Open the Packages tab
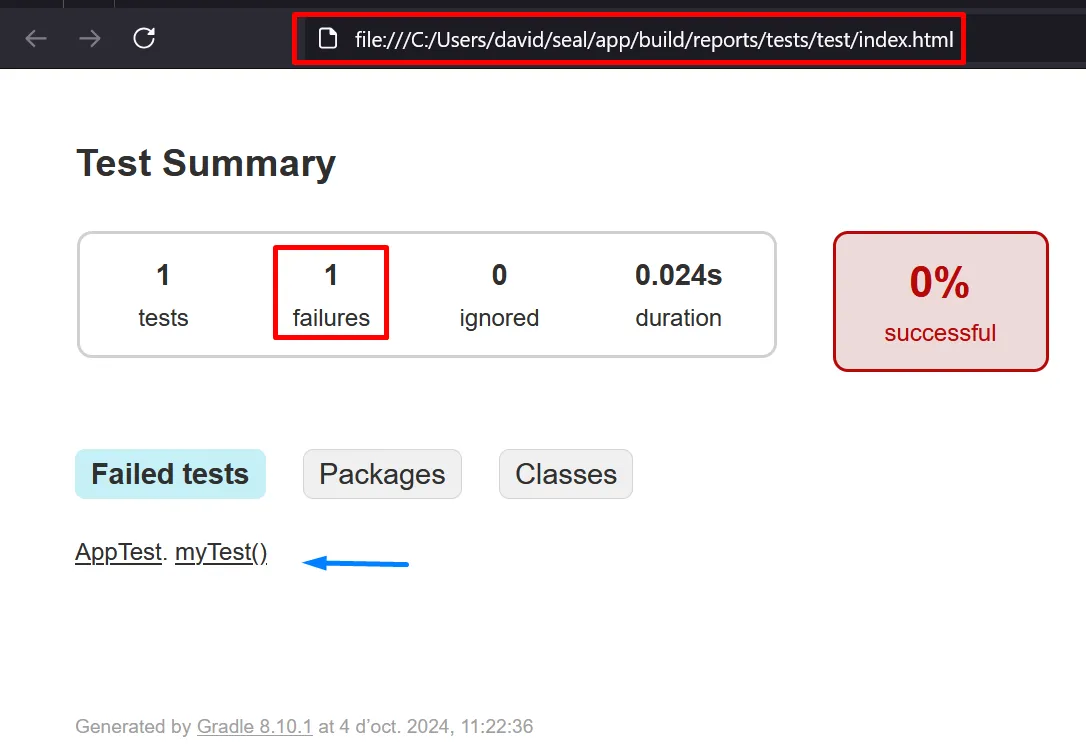This screenshot has height=750, width=1086. [x=382, y=474]
